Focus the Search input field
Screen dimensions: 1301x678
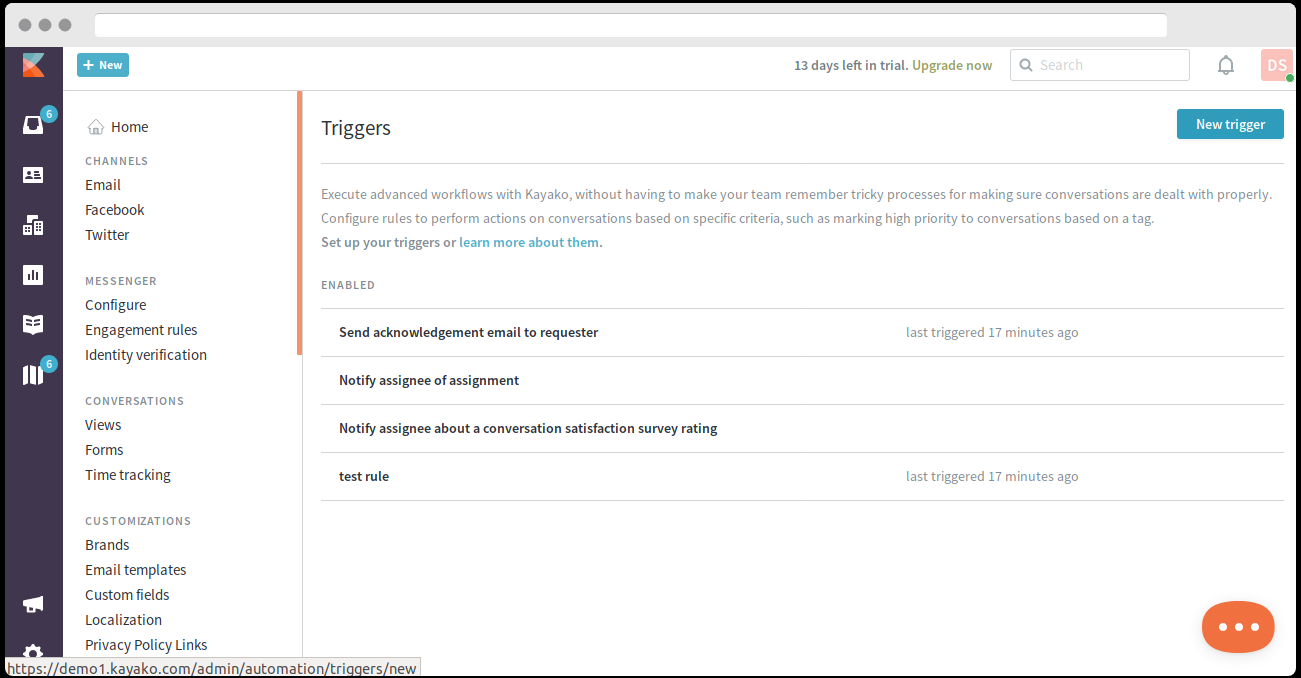pos(1100,65)
